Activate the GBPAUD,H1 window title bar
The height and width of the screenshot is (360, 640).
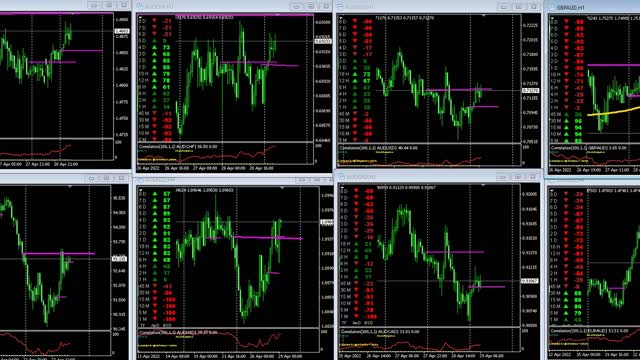[594, 7]
